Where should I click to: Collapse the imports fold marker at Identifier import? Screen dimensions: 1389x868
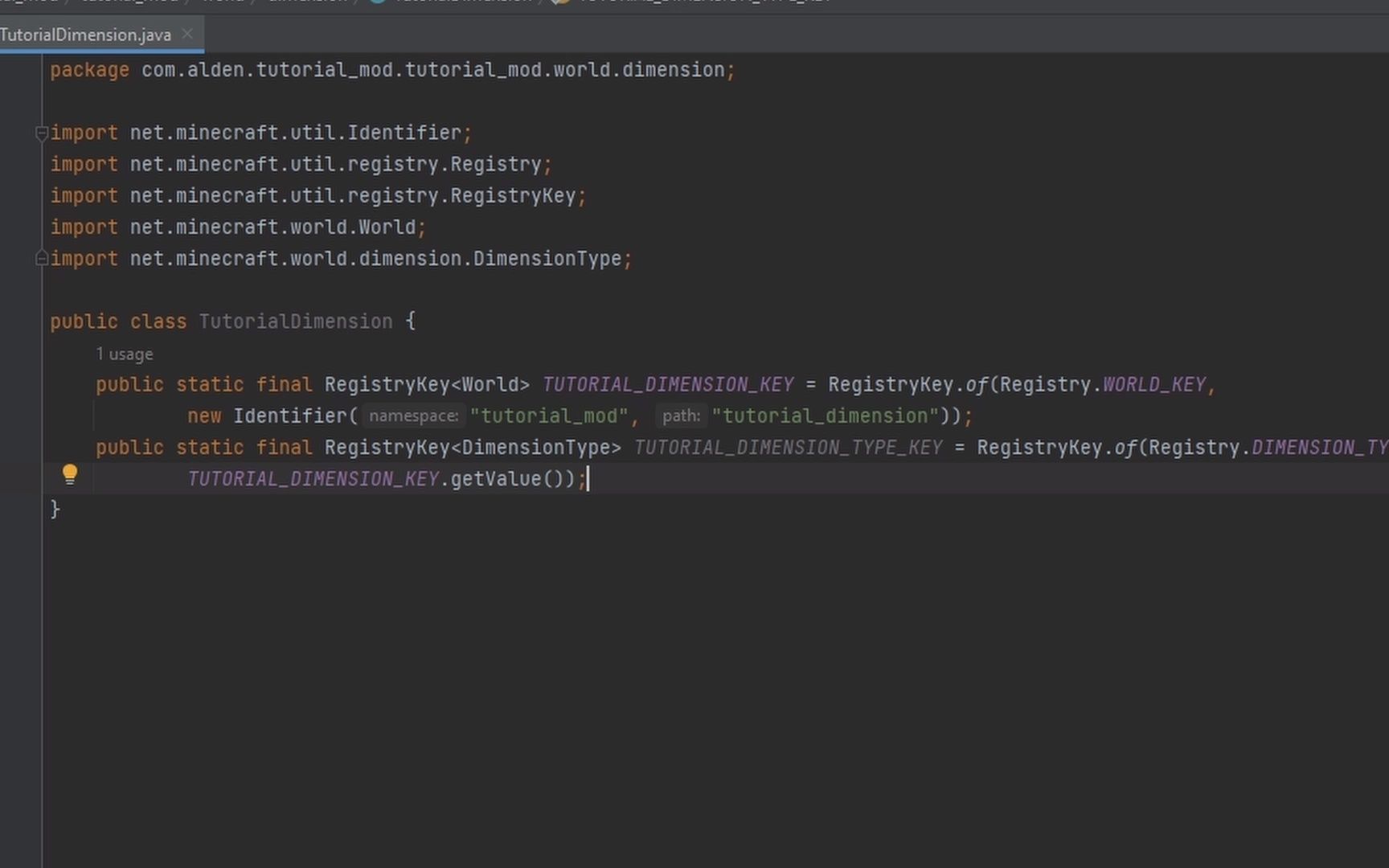coord(42,133)
